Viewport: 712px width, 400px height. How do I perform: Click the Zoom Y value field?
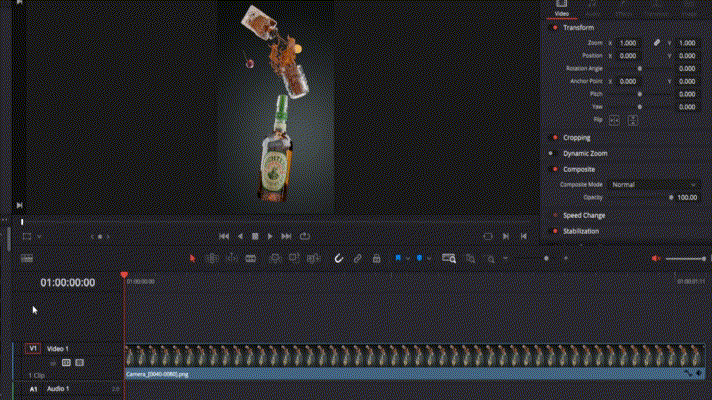[687, 43]
